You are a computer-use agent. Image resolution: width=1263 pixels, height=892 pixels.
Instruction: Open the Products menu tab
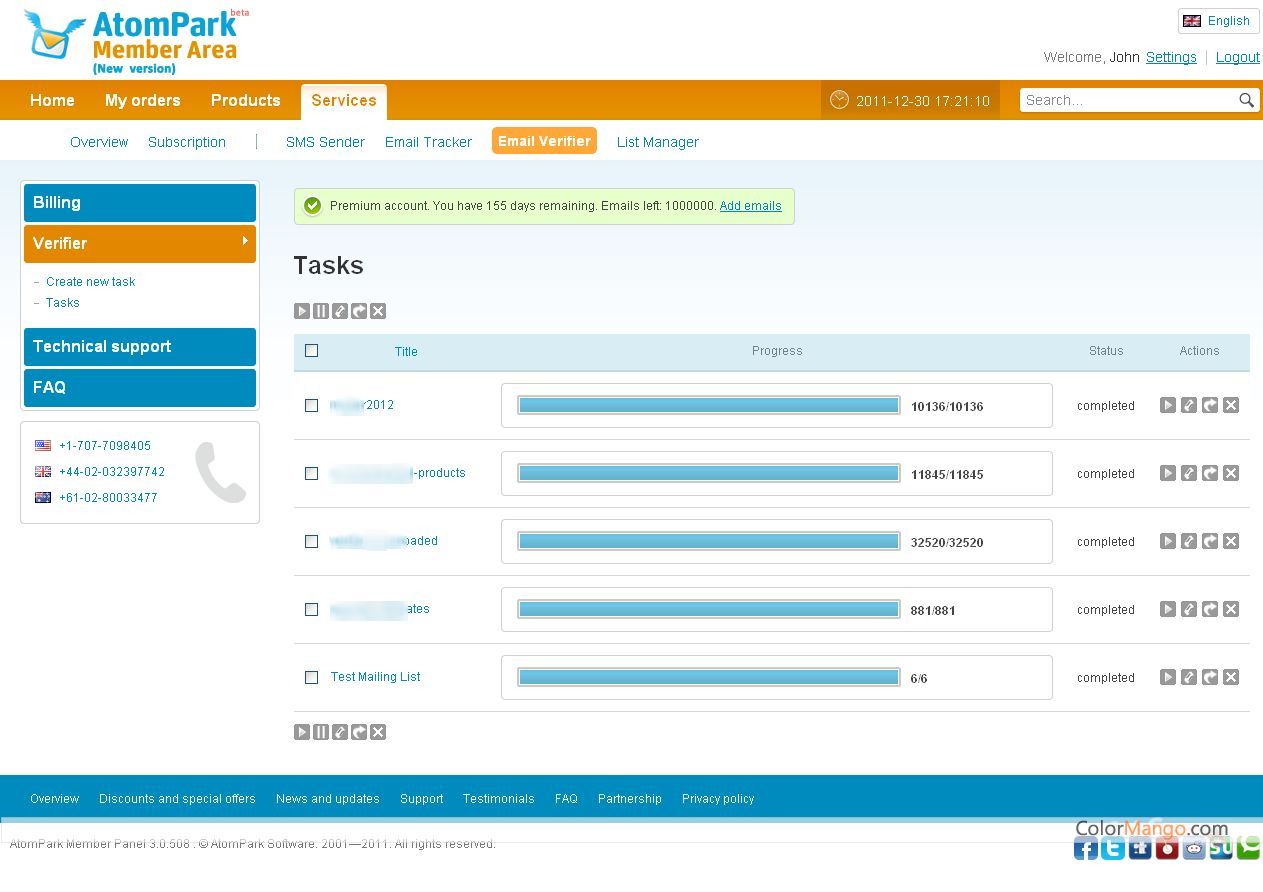(x=245, y=100)
